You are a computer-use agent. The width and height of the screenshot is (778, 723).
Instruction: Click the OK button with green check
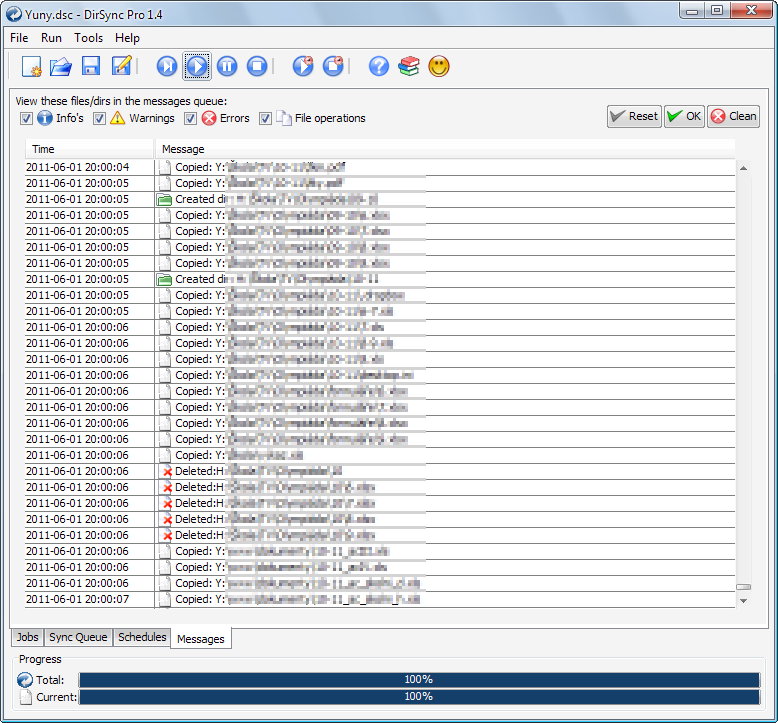pos(684,117)
